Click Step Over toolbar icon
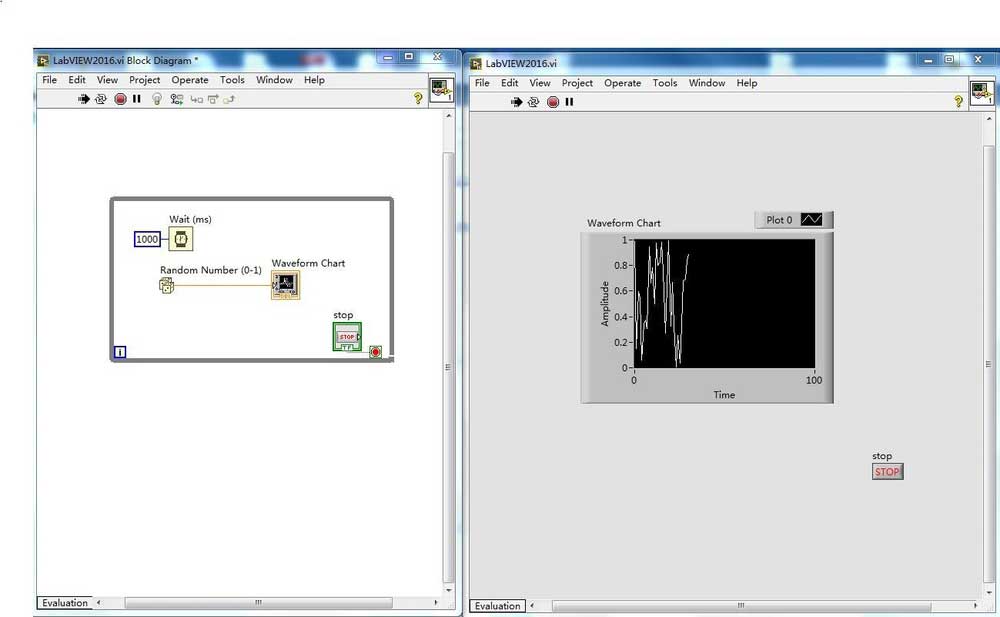 [213, 99]
